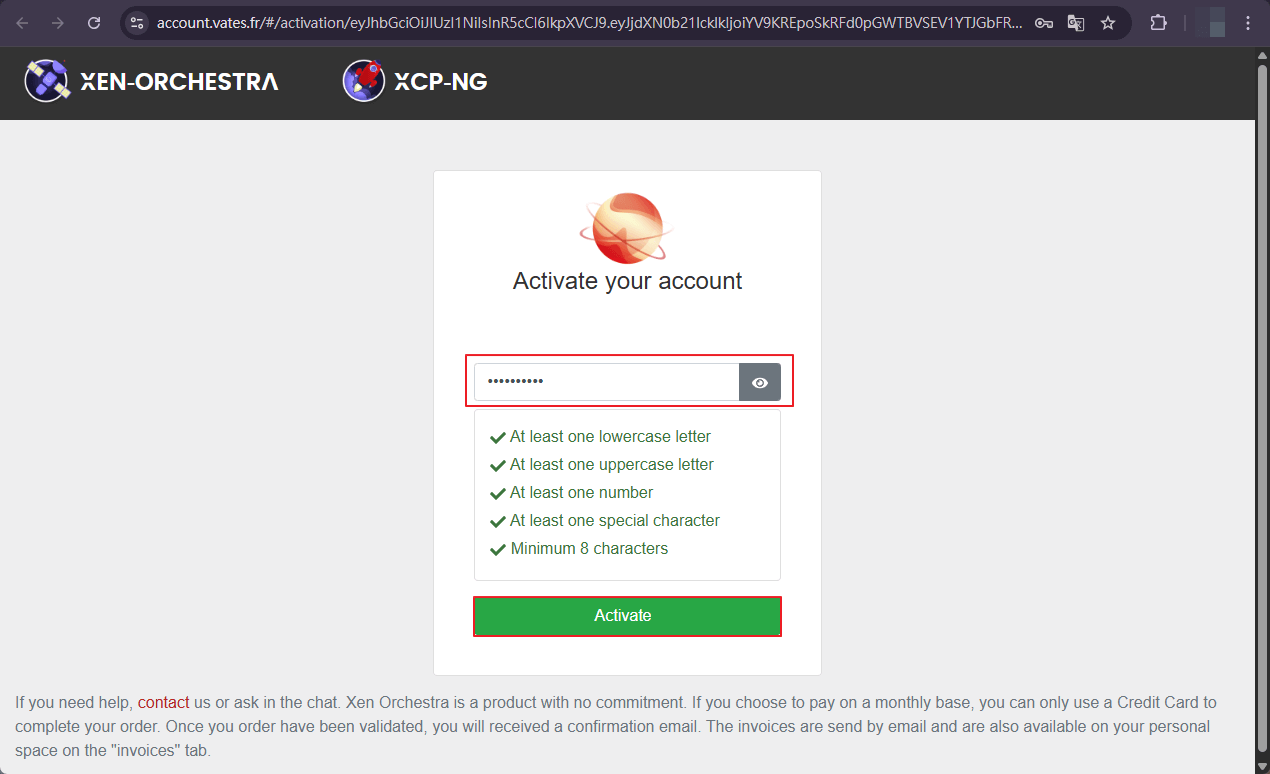Reload the page with the refresh icon

pyautogui.click(x=94, y=23)
